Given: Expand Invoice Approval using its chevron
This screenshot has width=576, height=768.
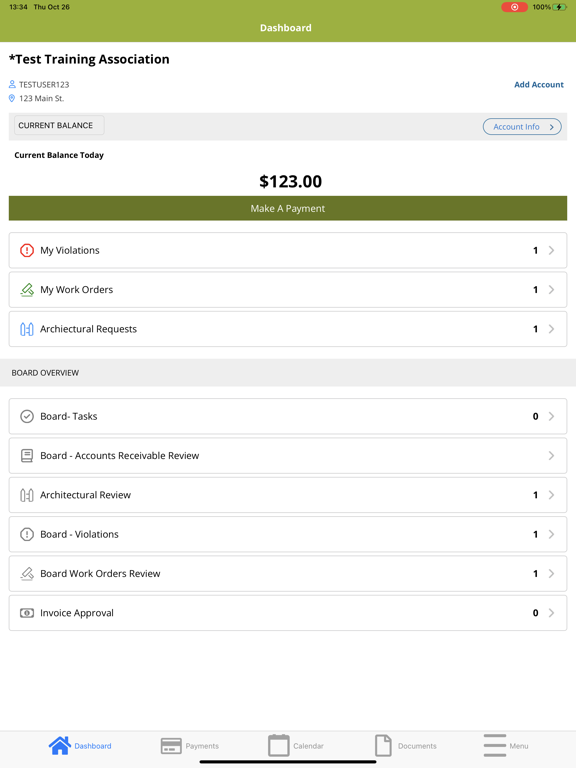Looking at the screenshot, I should [552, 613].
